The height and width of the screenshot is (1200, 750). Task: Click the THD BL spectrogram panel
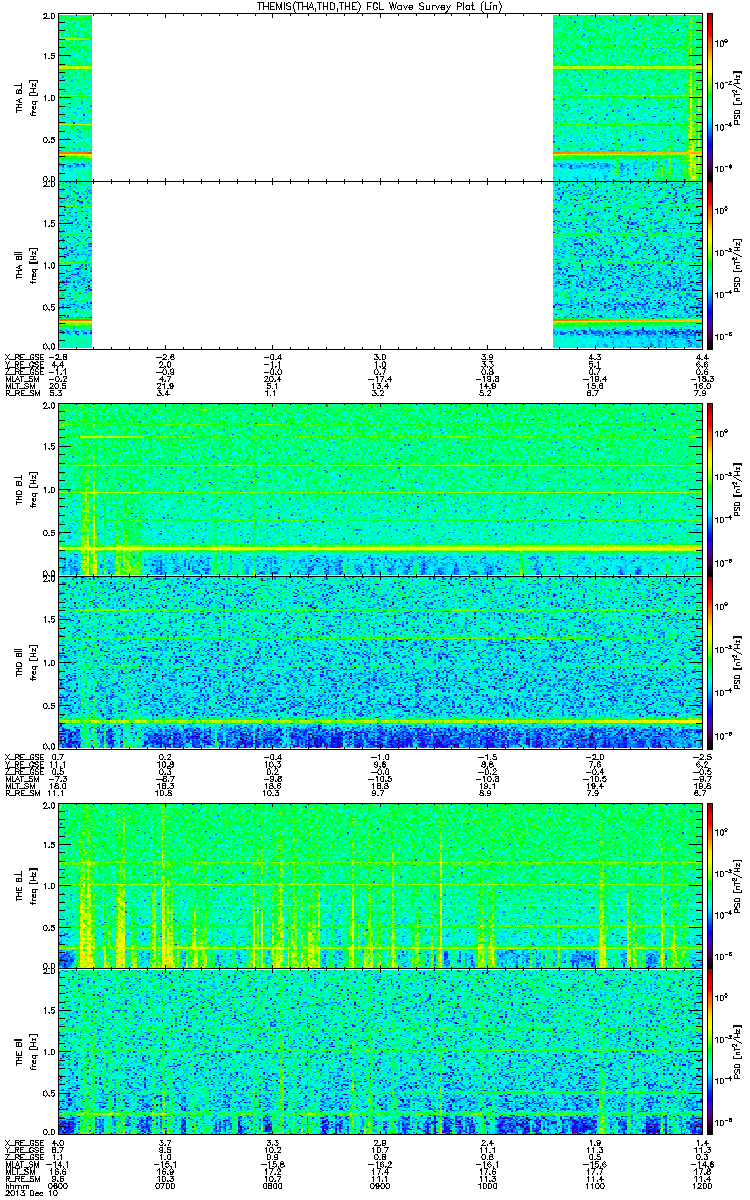coord(381,489)
